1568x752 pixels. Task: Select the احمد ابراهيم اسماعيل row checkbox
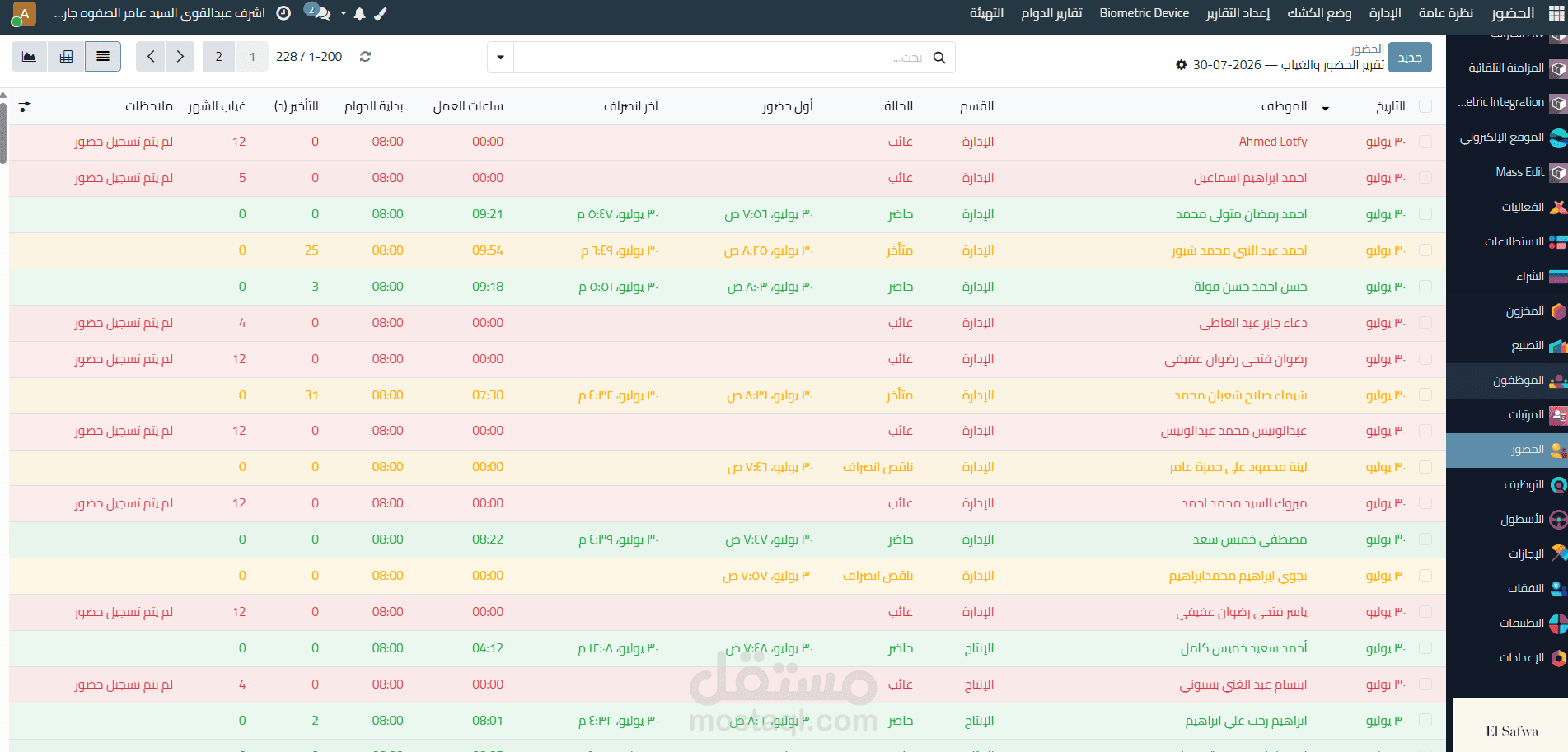(x=1425, y=178)
